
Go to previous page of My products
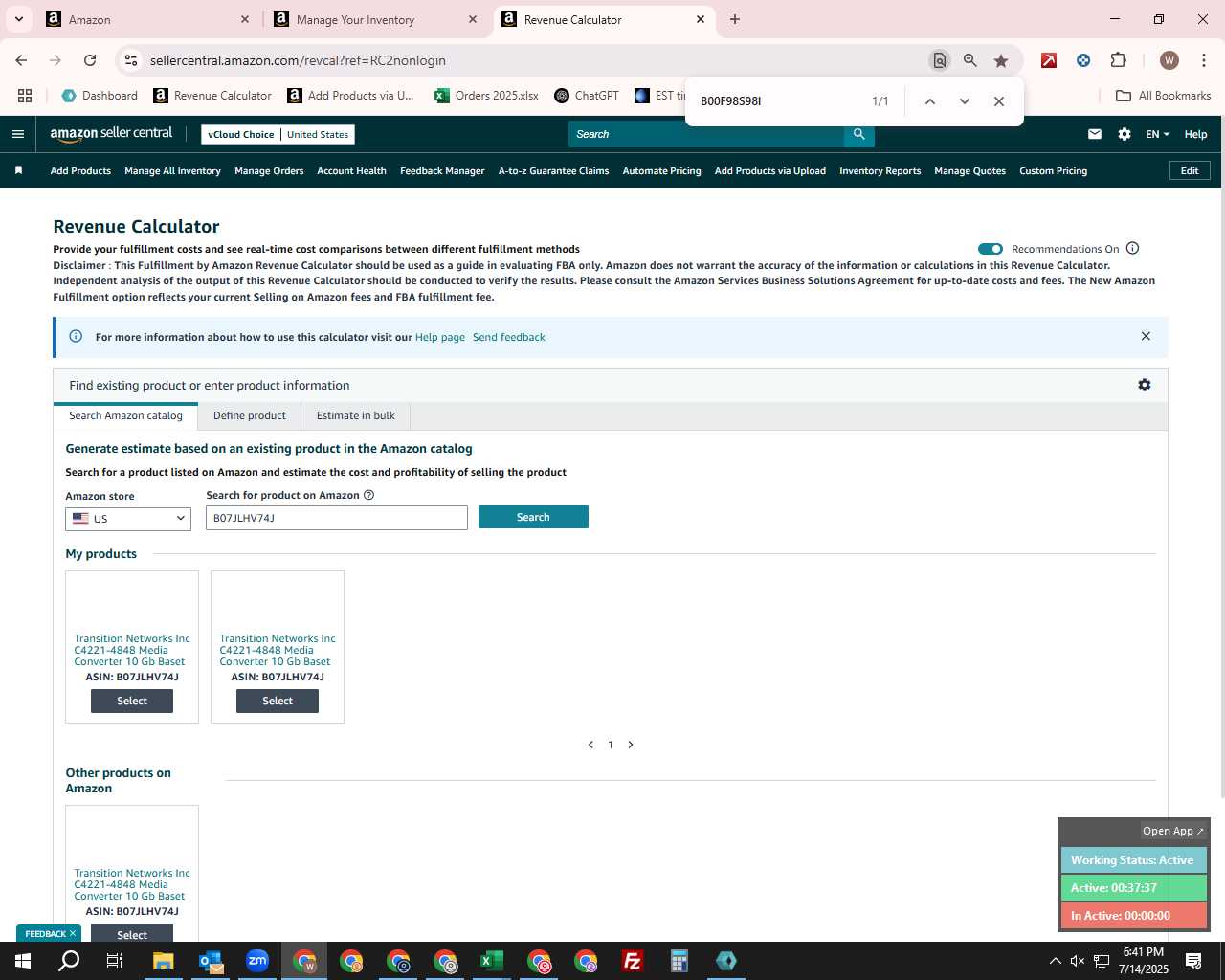coord(590,745)
